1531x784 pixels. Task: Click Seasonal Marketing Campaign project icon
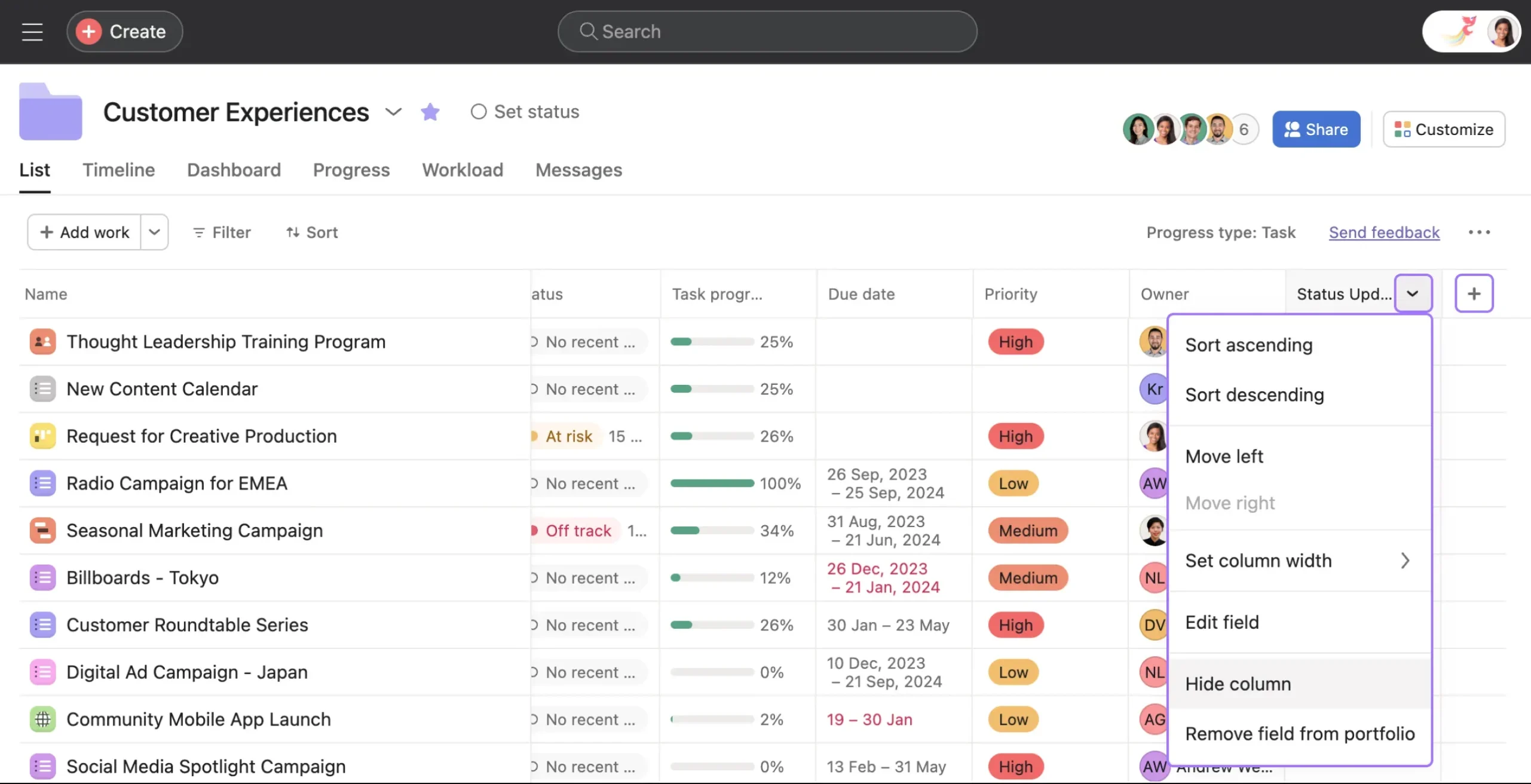(43, 531)
